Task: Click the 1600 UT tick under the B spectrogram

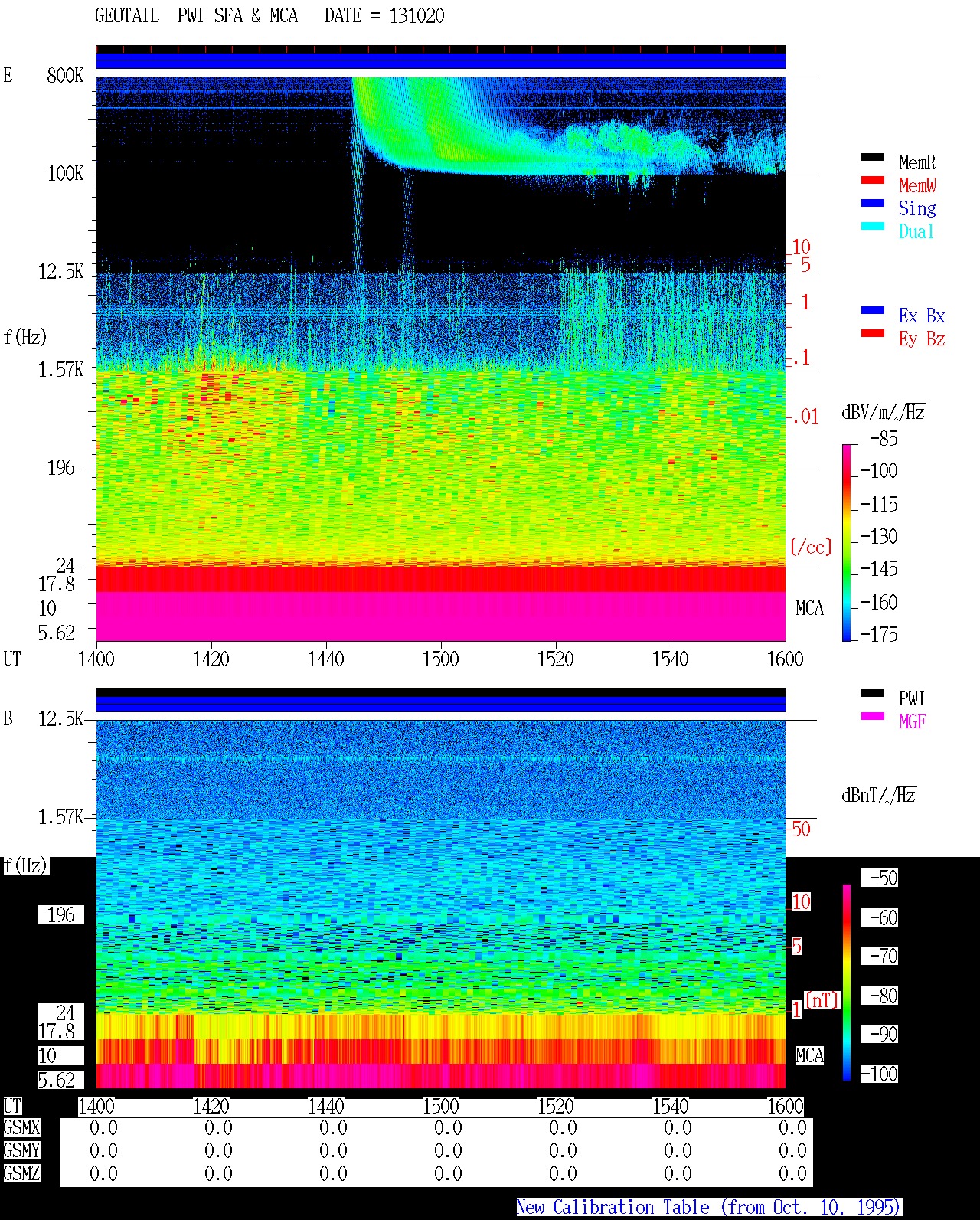Action: (x=785, y=1106)
